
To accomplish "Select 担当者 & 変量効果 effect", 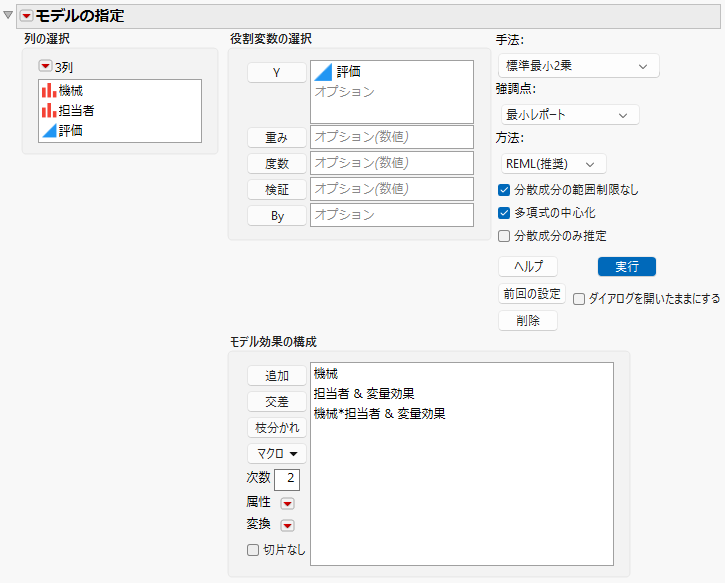I will click(364, 393).
